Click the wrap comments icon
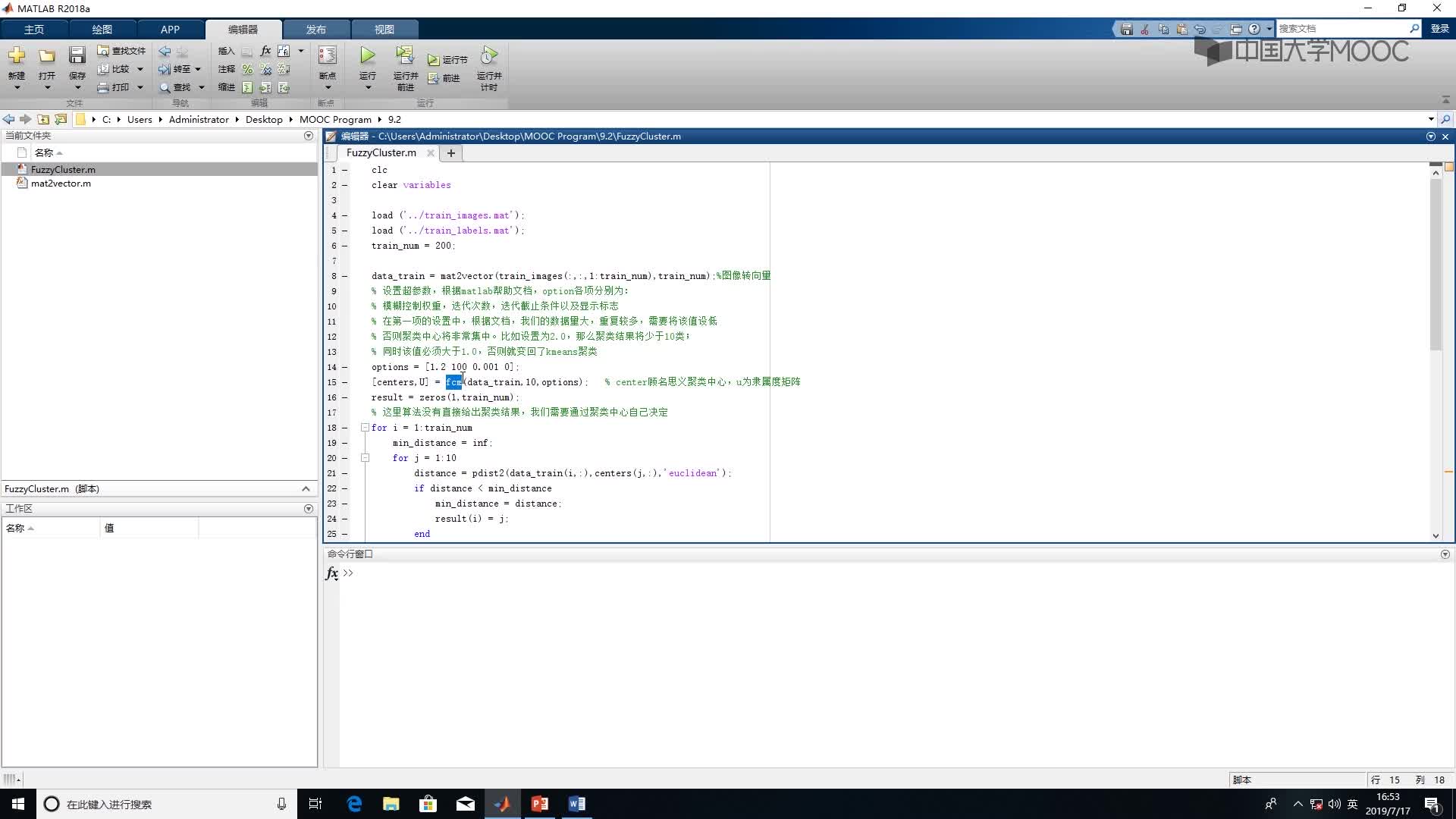Image resolution: width=1456 pixels, height=819 pixels. (284, 69)
